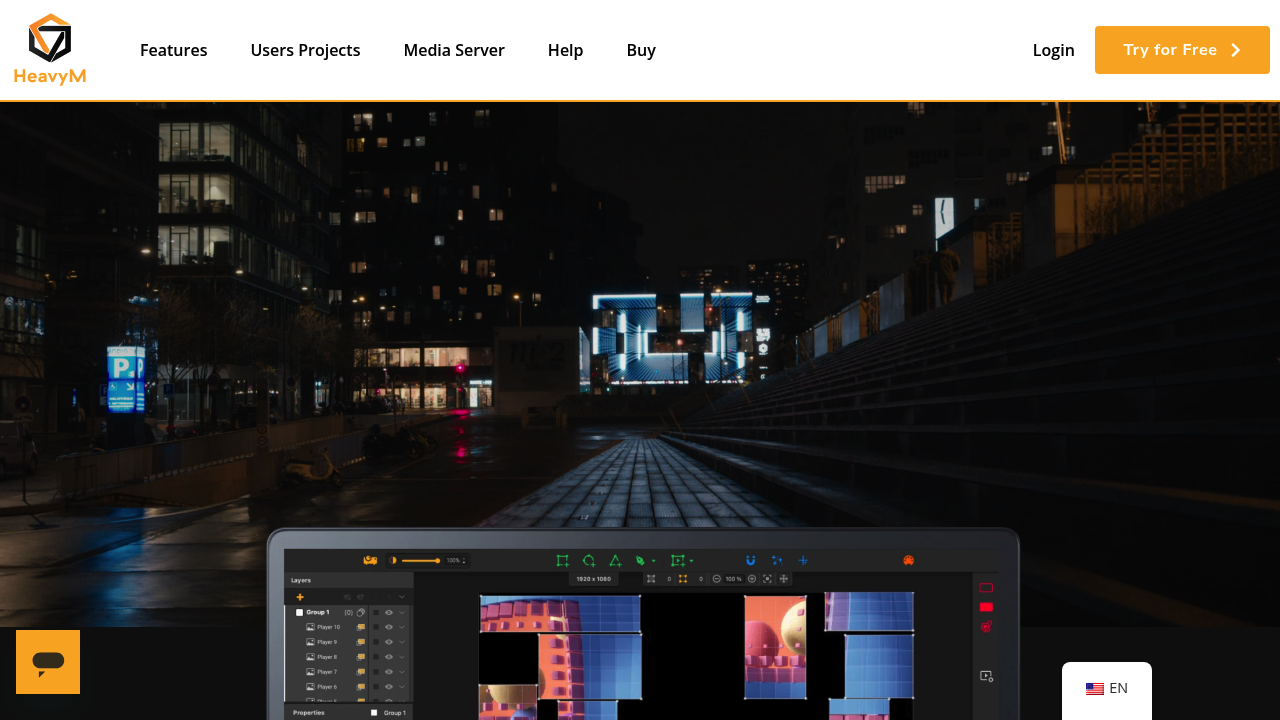Select the green rectangle shape tool
This screenshot has height=720, width=1280.
563,561
